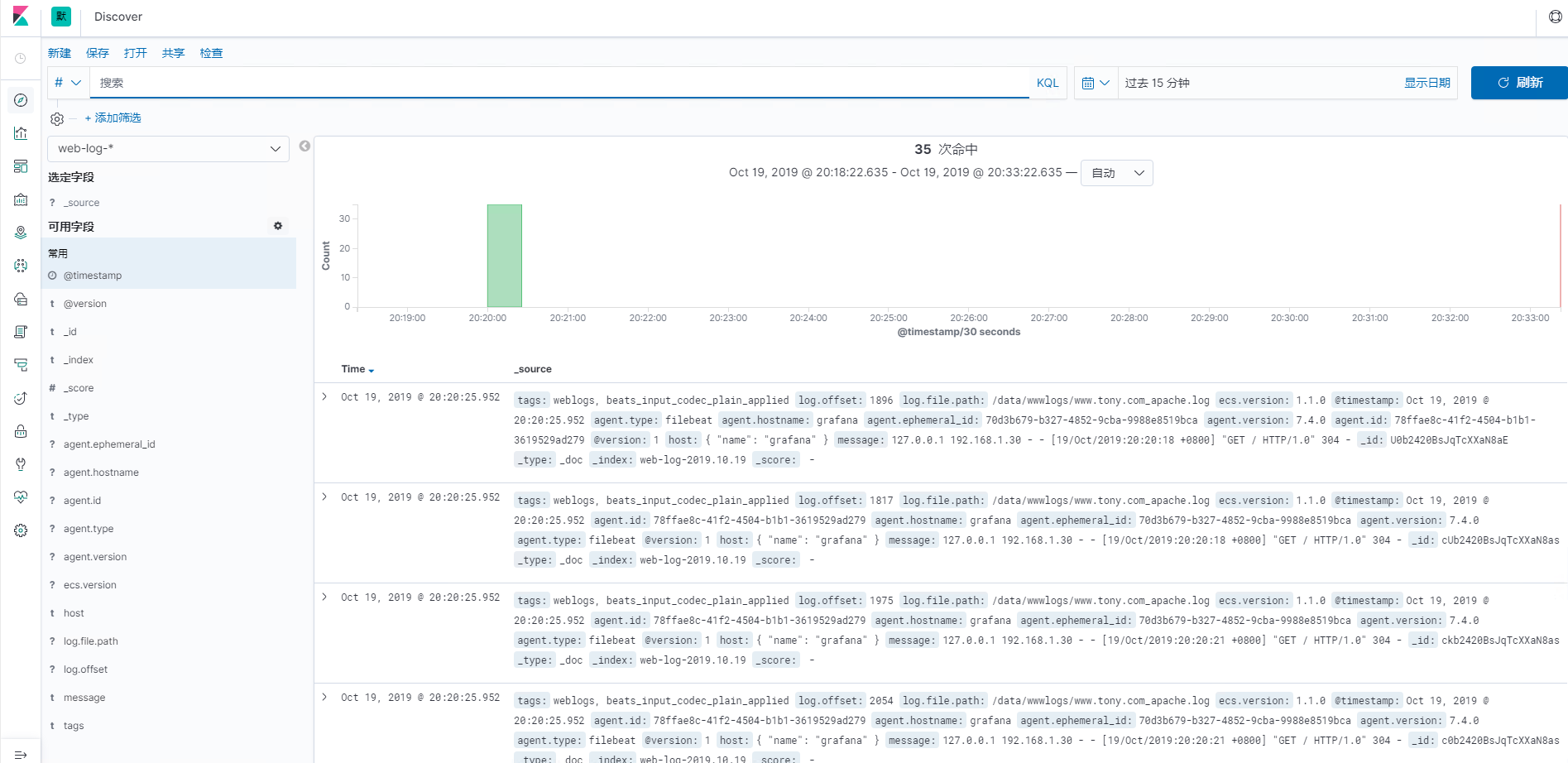Open the Management gear icon in sidebar
The image size is (1568, 763).
click(21, 530)
